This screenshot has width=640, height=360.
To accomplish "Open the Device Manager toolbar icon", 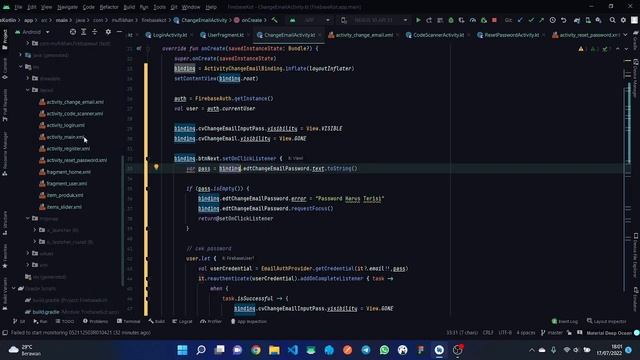I will pos(588,20).
